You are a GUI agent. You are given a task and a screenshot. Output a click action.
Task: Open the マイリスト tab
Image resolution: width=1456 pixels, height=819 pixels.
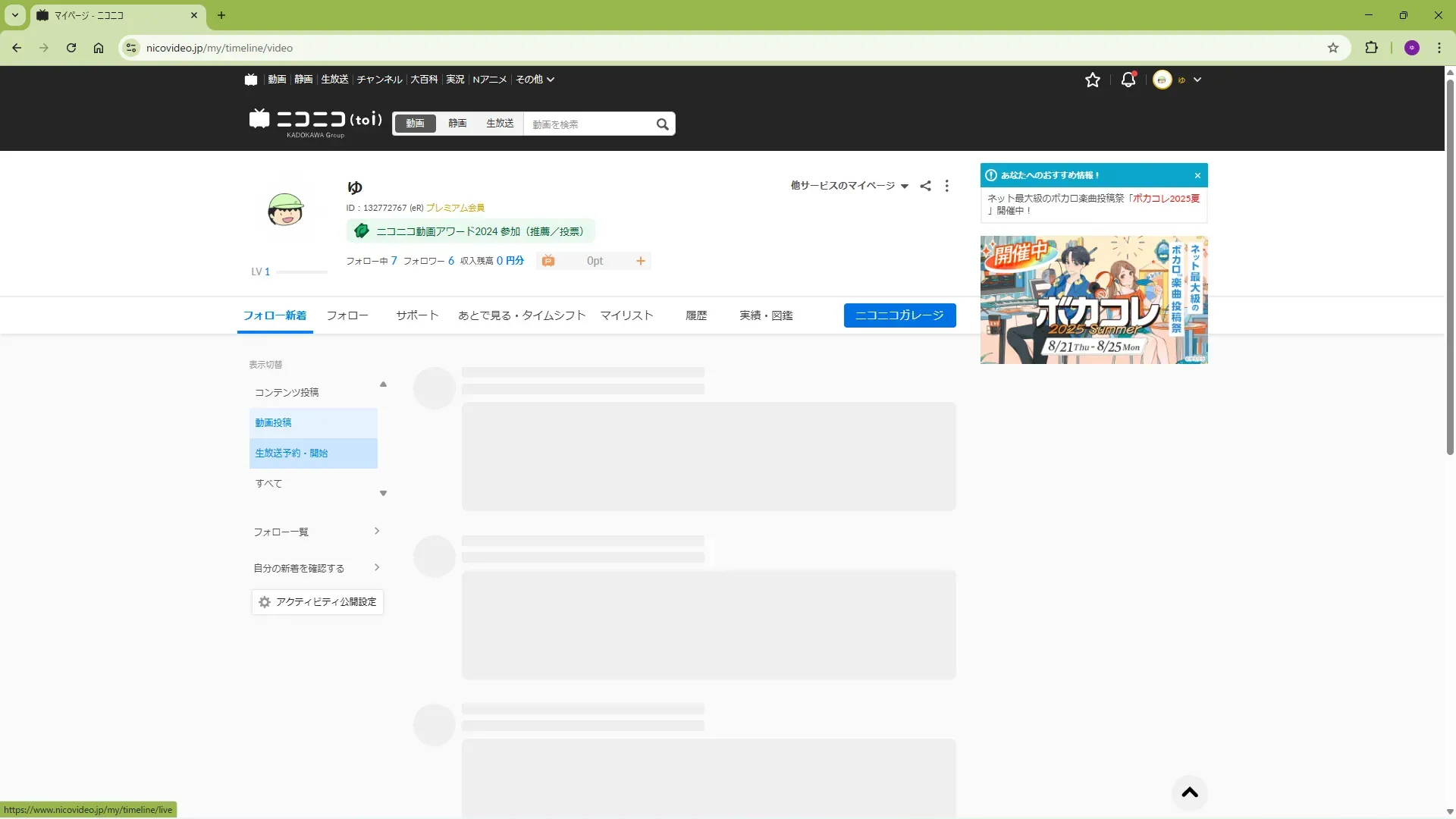tap(626, 315)
